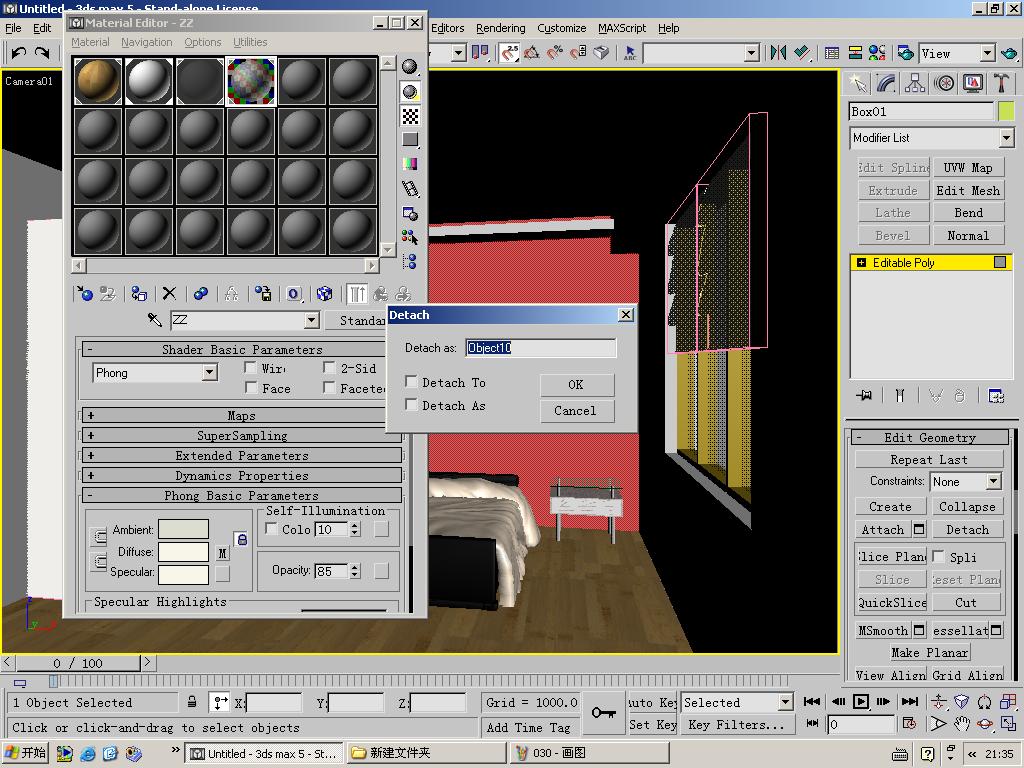Click Ambient color swatch

tap(184, 529)
